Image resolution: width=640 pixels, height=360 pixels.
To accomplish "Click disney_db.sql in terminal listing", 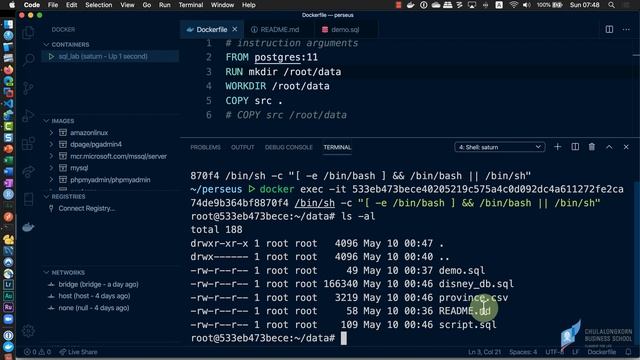I will tap(476, 284).
